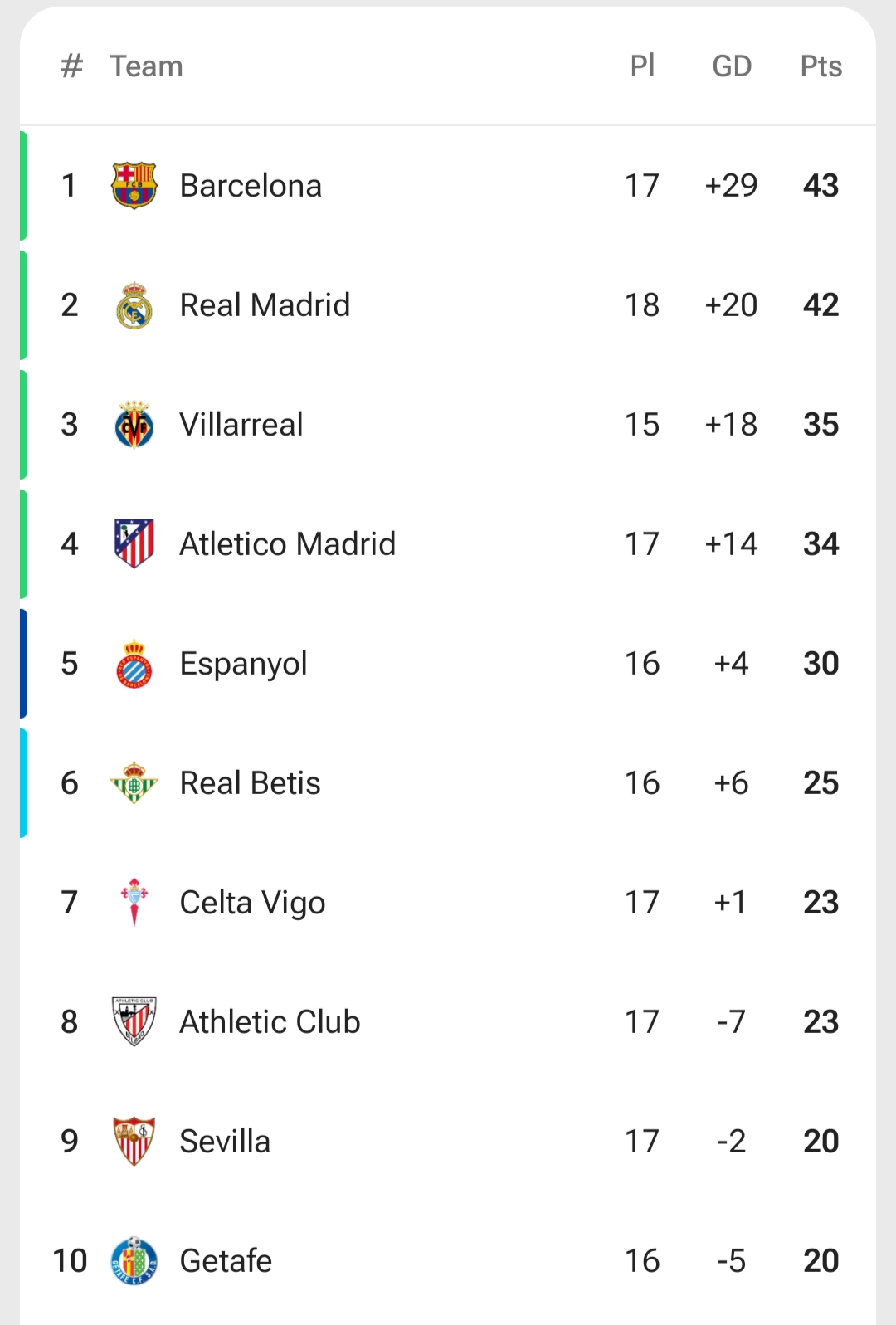
Task: Sort table by Pts column header
Action: pos(821,66)
